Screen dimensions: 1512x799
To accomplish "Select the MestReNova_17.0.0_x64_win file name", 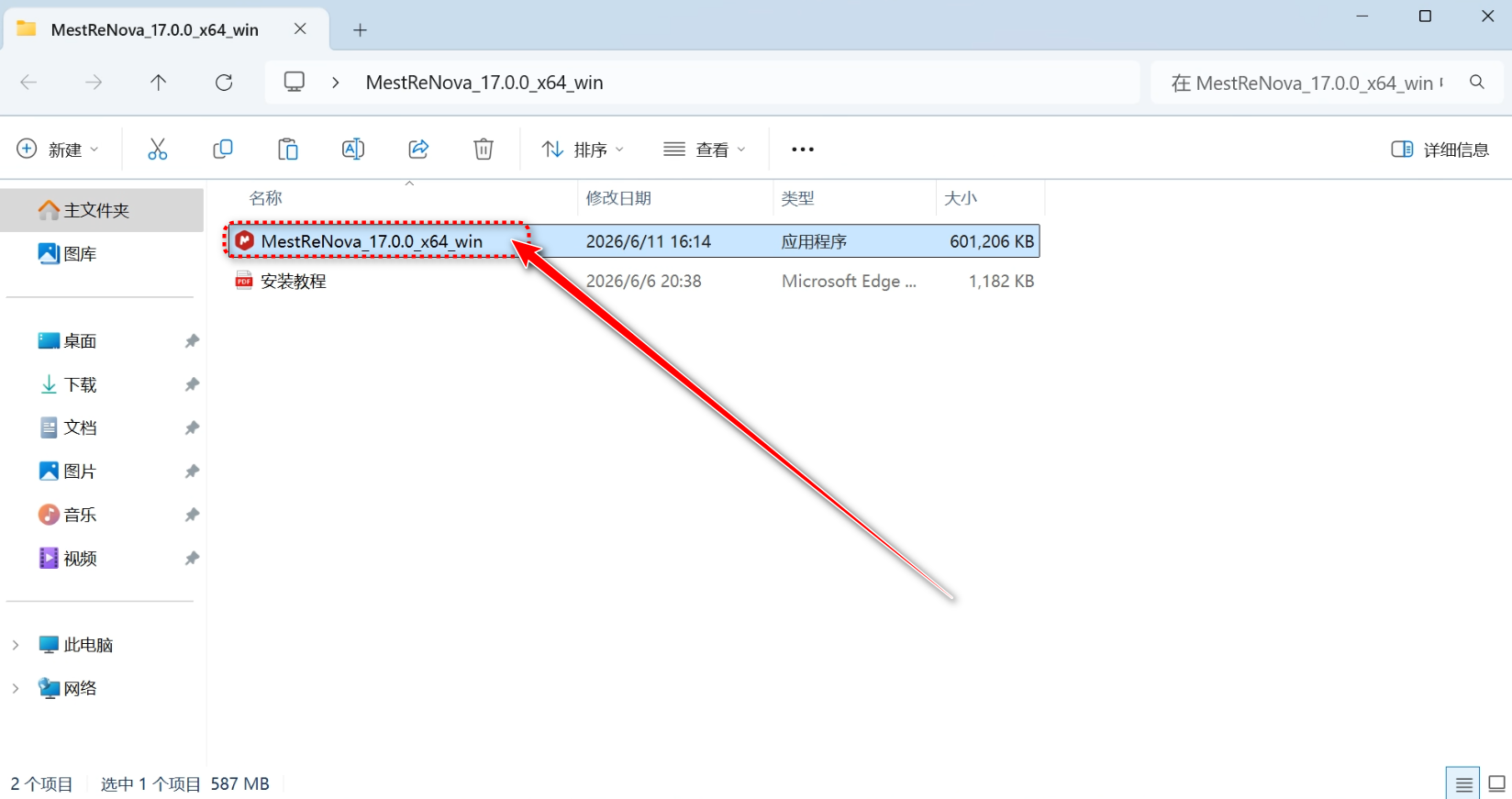I will [372, 241].
